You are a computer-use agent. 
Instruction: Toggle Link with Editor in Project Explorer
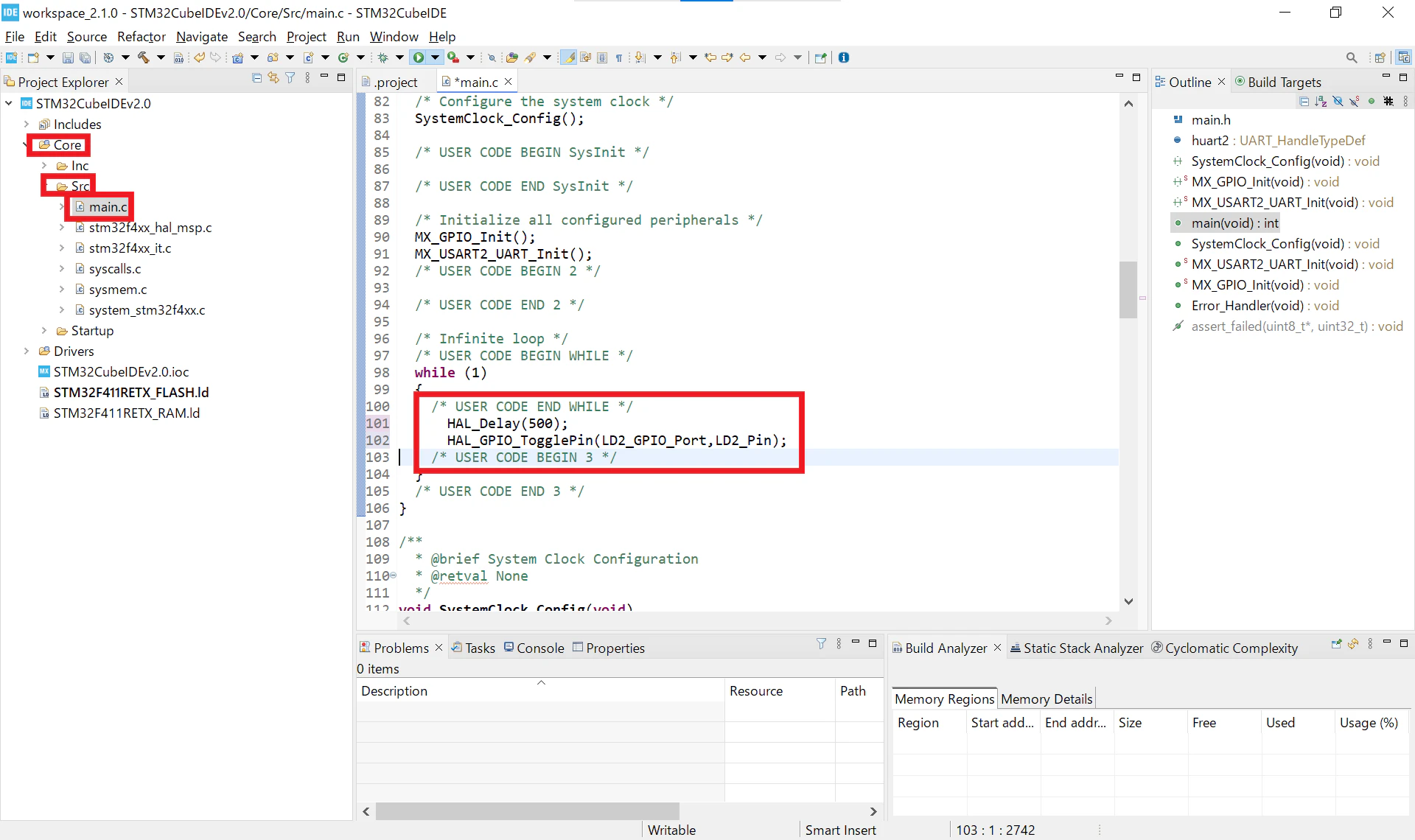[273, 78]
